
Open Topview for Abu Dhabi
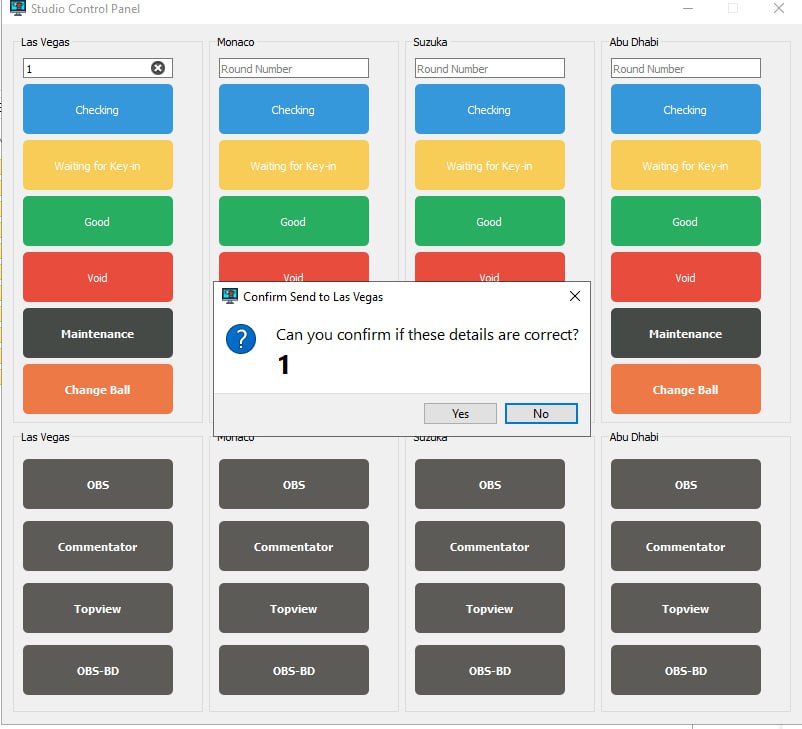click(x=685, y=608)
